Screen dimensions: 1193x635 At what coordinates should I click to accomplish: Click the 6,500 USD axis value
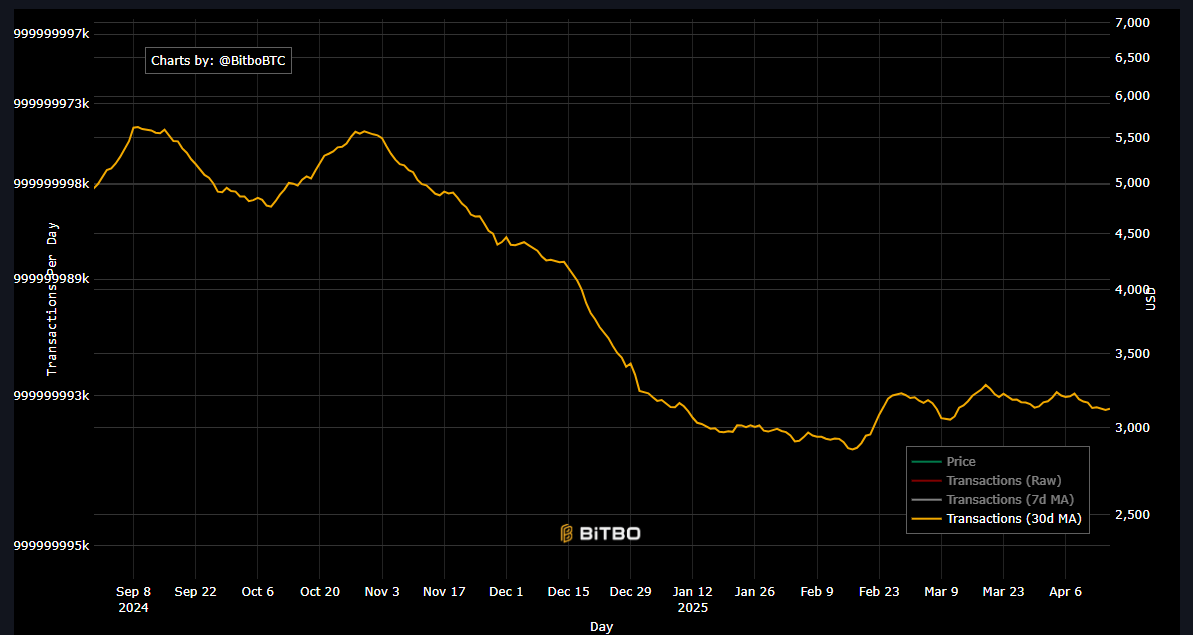(1131, 58)
